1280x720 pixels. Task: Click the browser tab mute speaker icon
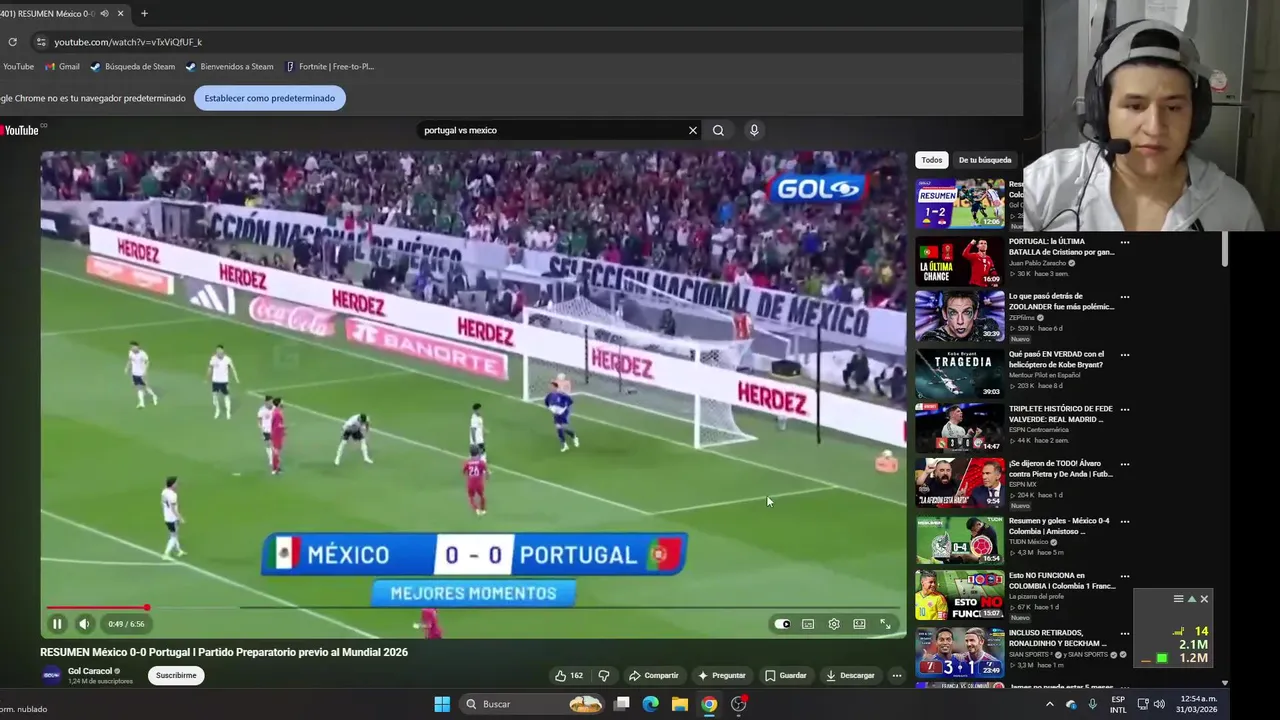click(x=104, y=14)
